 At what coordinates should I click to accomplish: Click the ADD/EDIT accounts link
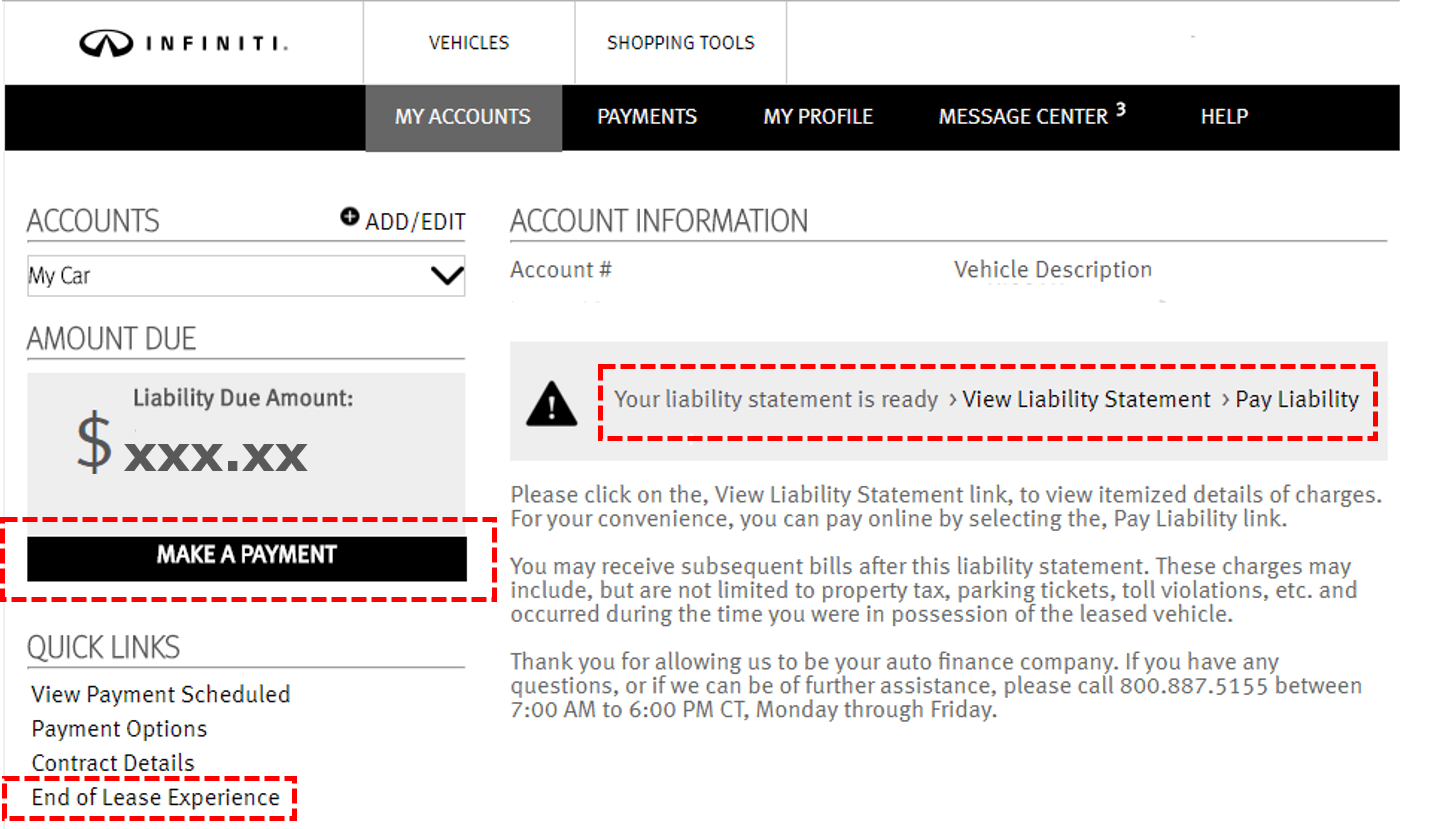pyautogui.click(x=415, y=222)
